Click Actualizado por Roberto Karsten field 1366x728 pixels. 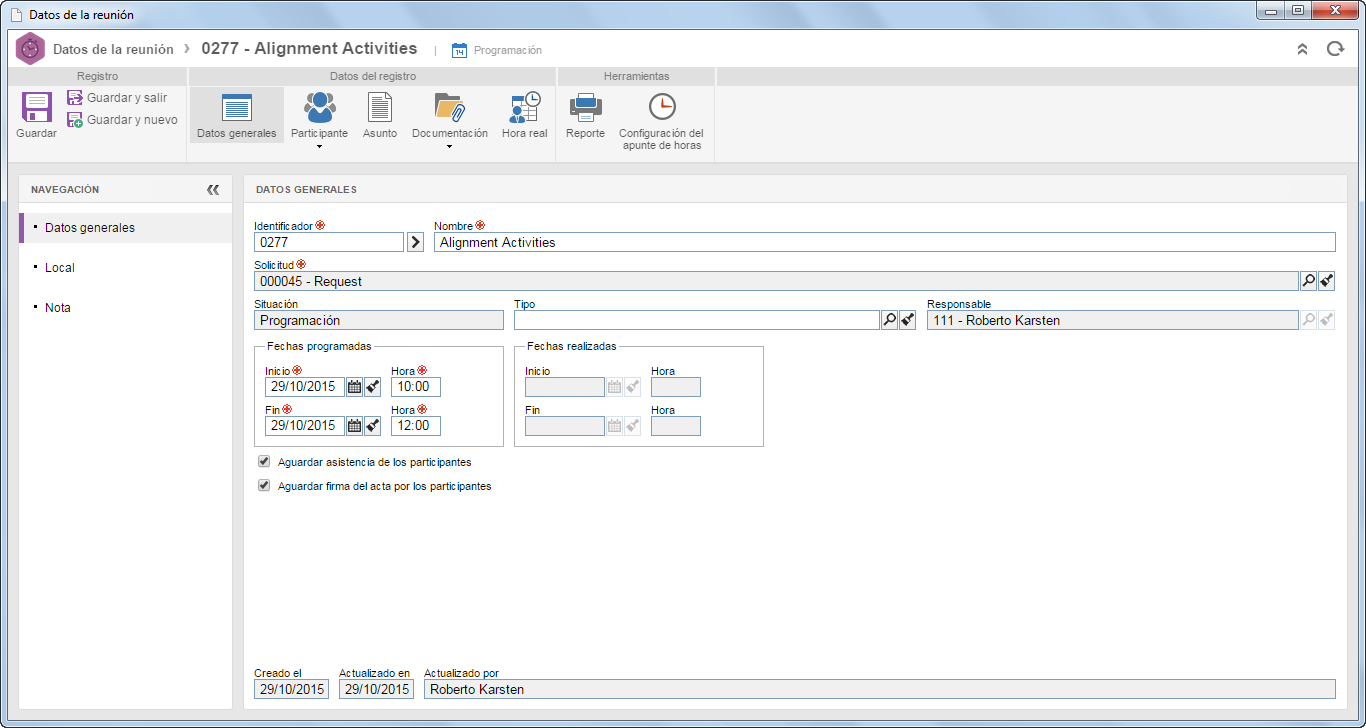click(880, 689)
